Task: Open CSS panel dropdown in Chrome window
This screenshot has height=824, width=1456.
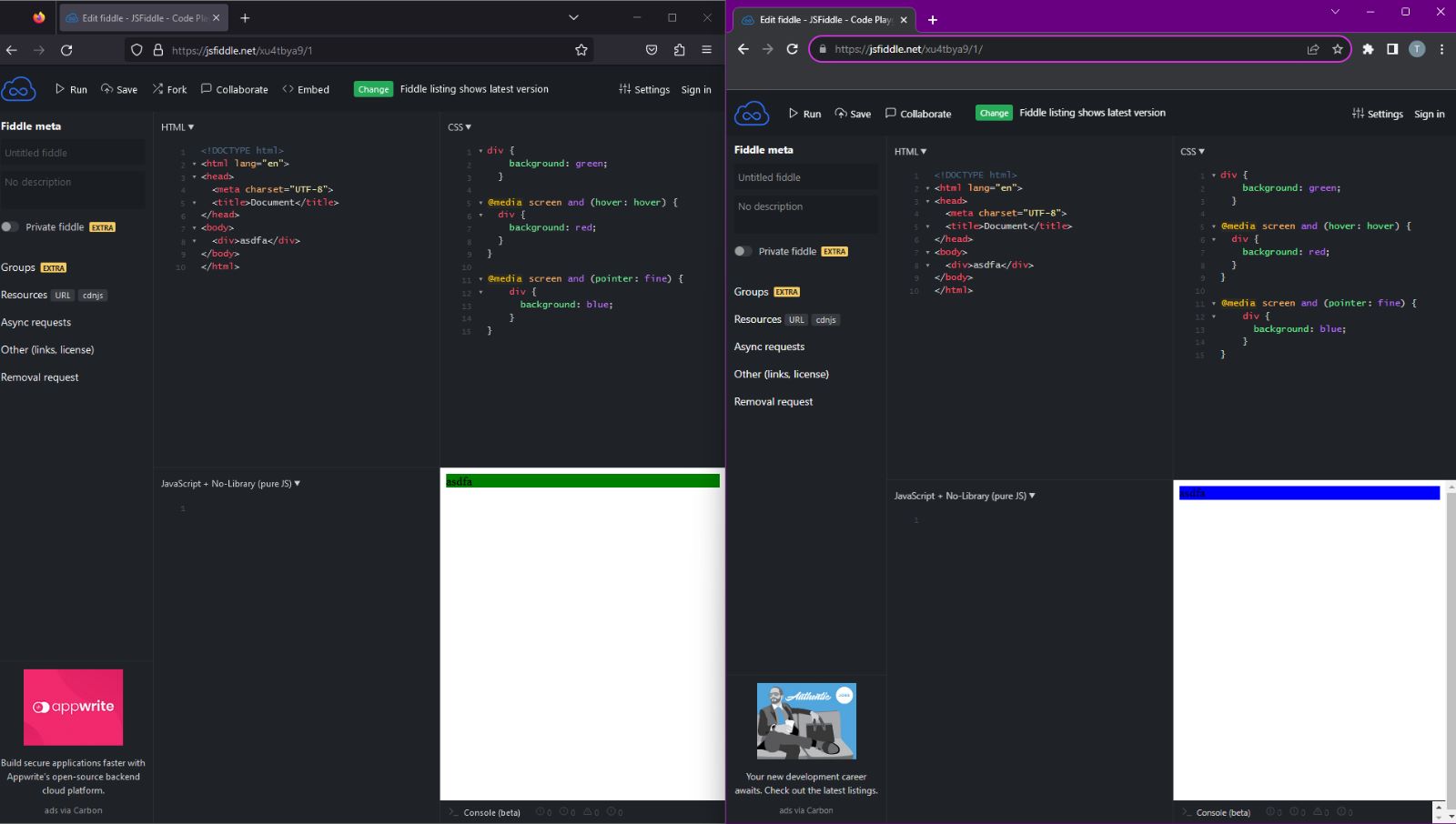Action: [x=1193, y=152]
